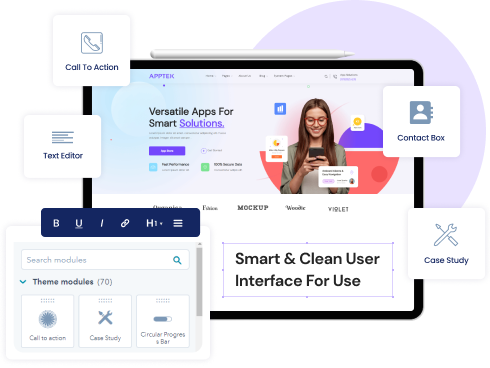Viewport: 490px width, 368px height.
Task: Click the Contact Box label
Action: pos(421,138)
